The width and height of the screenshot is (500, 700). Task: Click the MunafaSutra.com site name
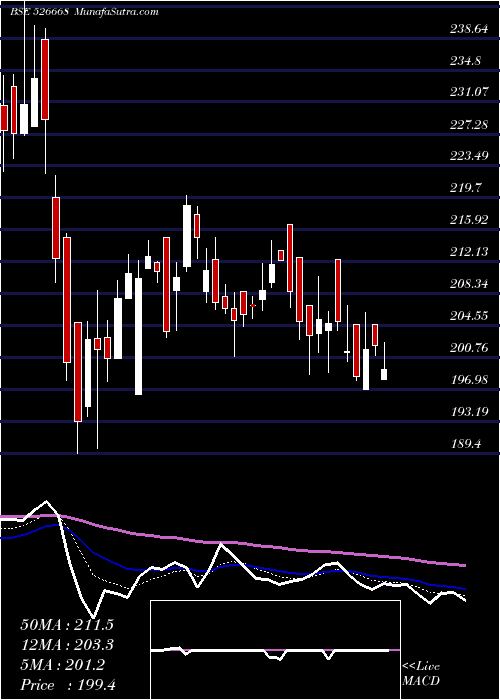[x=117, y=12]
